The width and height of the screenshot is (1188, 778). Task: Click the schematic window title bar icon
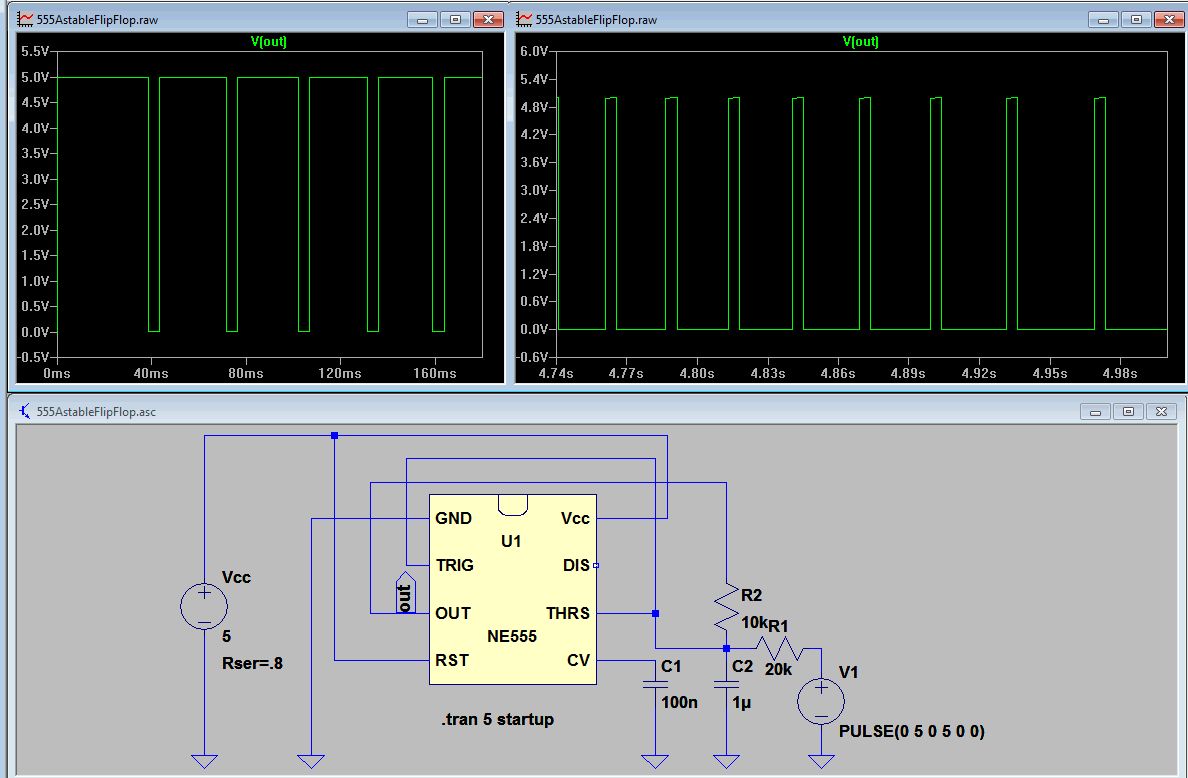click(x=25, y=411)
